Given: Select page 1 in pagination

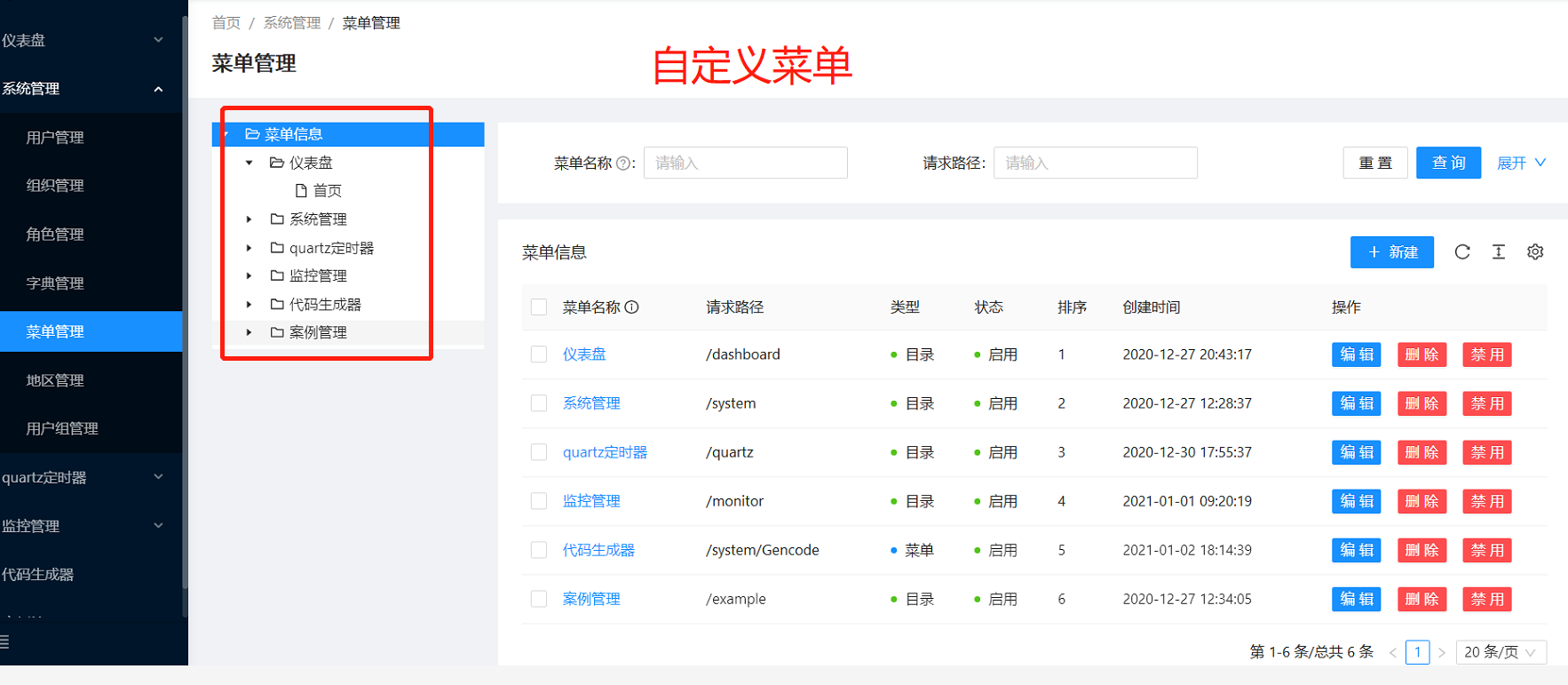Looking at the screenshot, I should click(x=1418, y=652).
